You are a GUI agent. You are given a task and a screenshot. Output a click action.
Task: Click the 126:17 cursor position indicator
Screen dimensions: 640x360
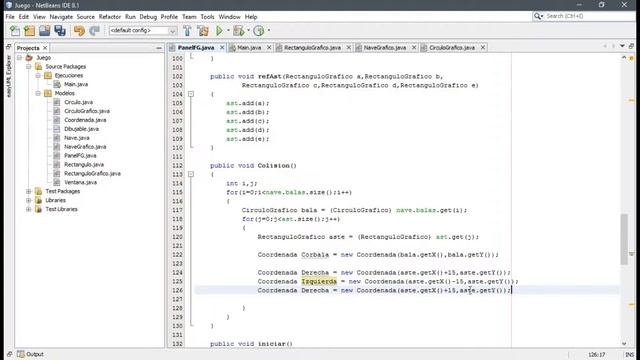(x=597, y=355)
